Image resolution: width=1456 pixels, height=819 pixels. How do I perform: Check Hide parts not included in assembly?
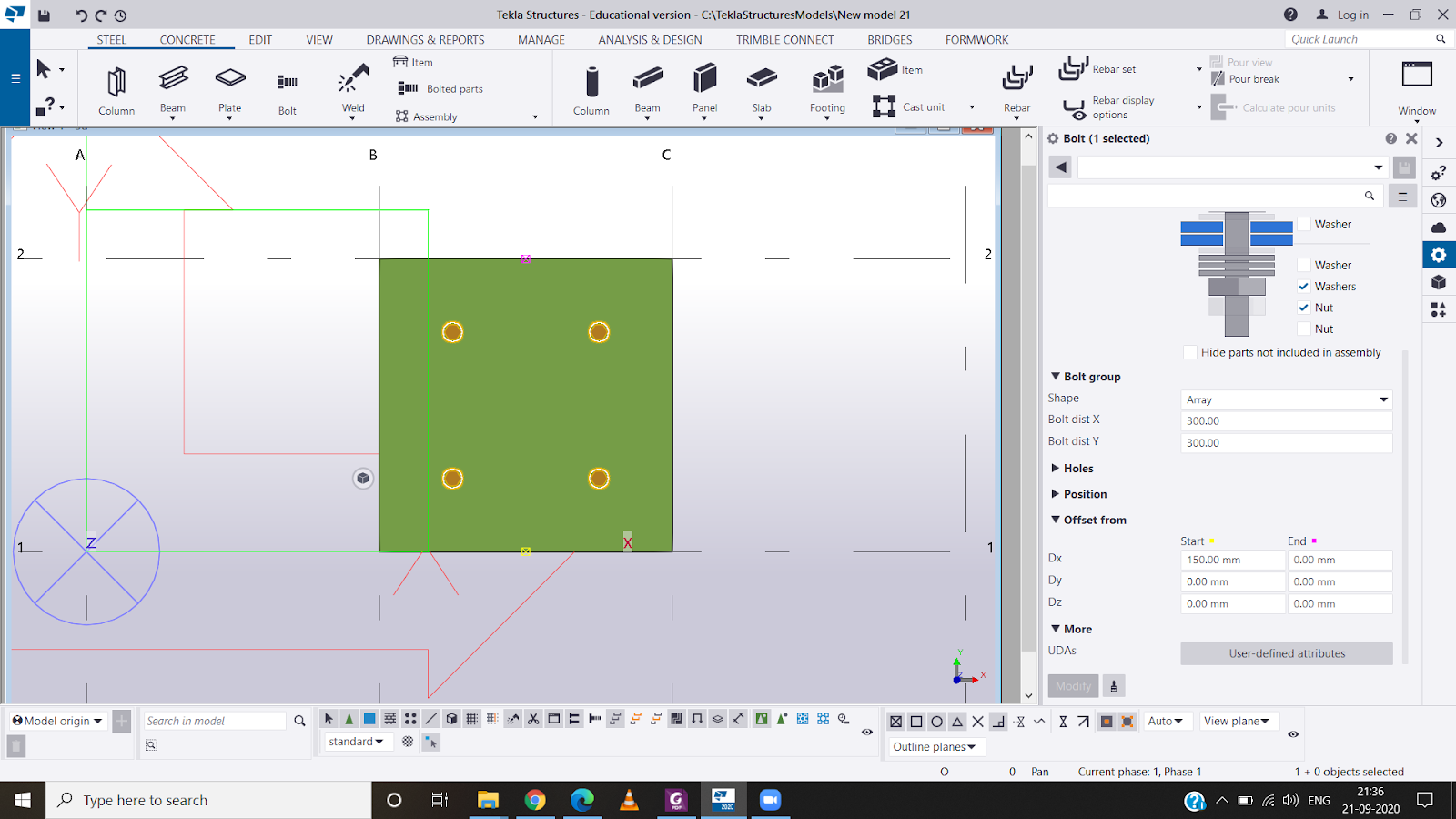point(1190,352)
